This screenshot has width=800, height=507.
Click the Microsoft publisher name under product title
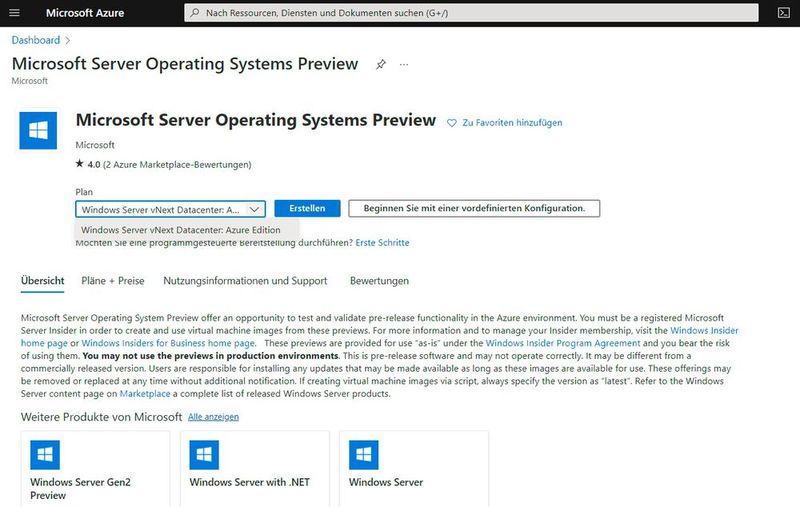tap(95, 145)
